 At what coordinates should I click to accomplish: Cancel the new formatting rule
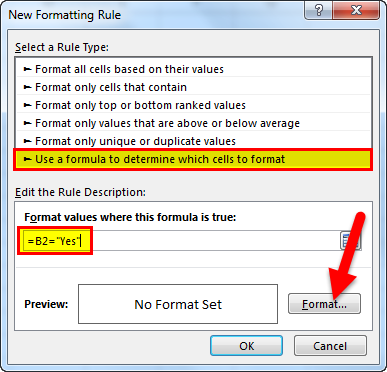click(x=330, y=346)
